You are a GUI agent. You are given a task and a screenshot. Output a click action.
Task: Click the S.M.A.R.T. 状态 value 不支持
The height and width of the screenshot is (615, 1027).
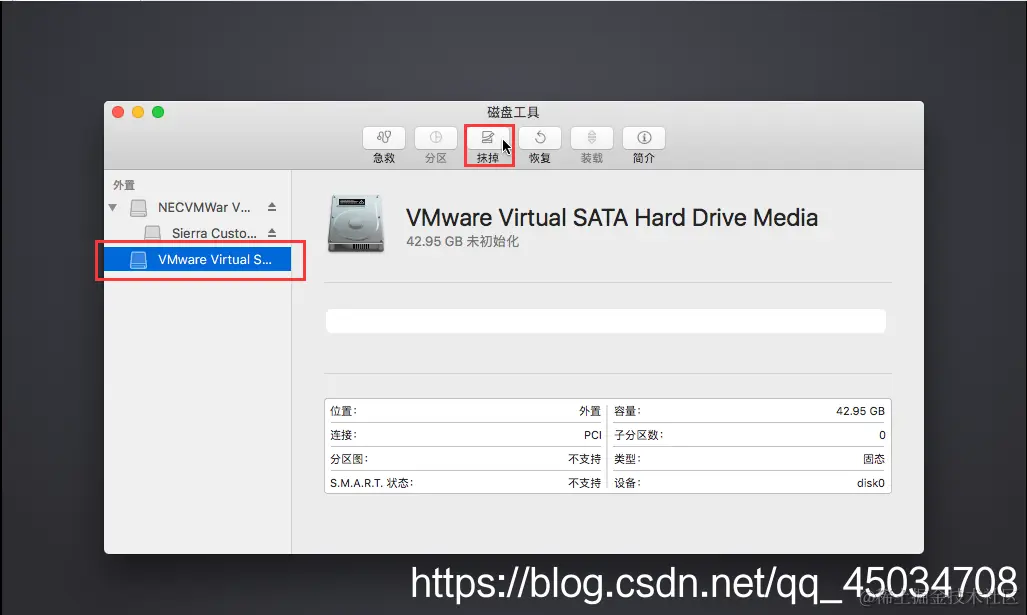coord(584,483)
